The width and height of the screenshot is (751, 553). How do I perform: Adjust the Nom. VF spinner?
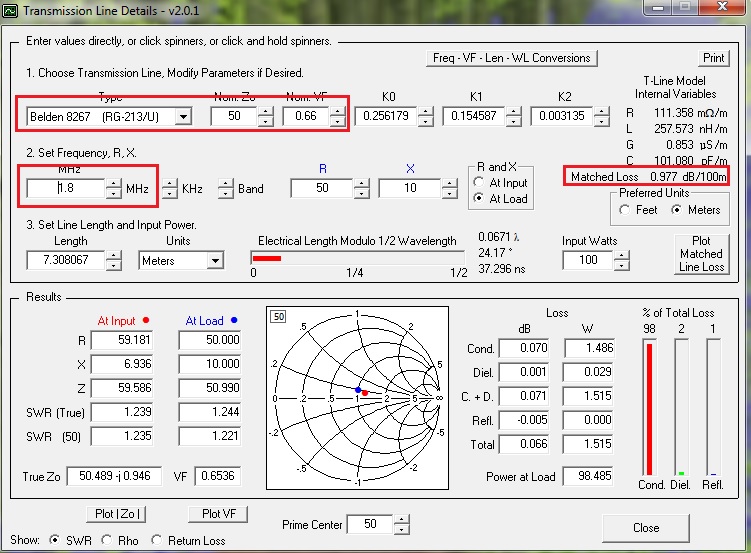(338, 116)
